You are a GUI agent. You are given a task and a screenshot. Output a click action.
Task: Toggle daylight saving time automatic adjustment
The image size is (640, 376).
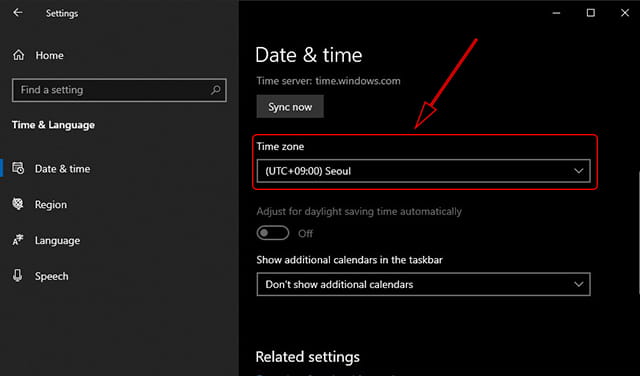click(273, 233)
